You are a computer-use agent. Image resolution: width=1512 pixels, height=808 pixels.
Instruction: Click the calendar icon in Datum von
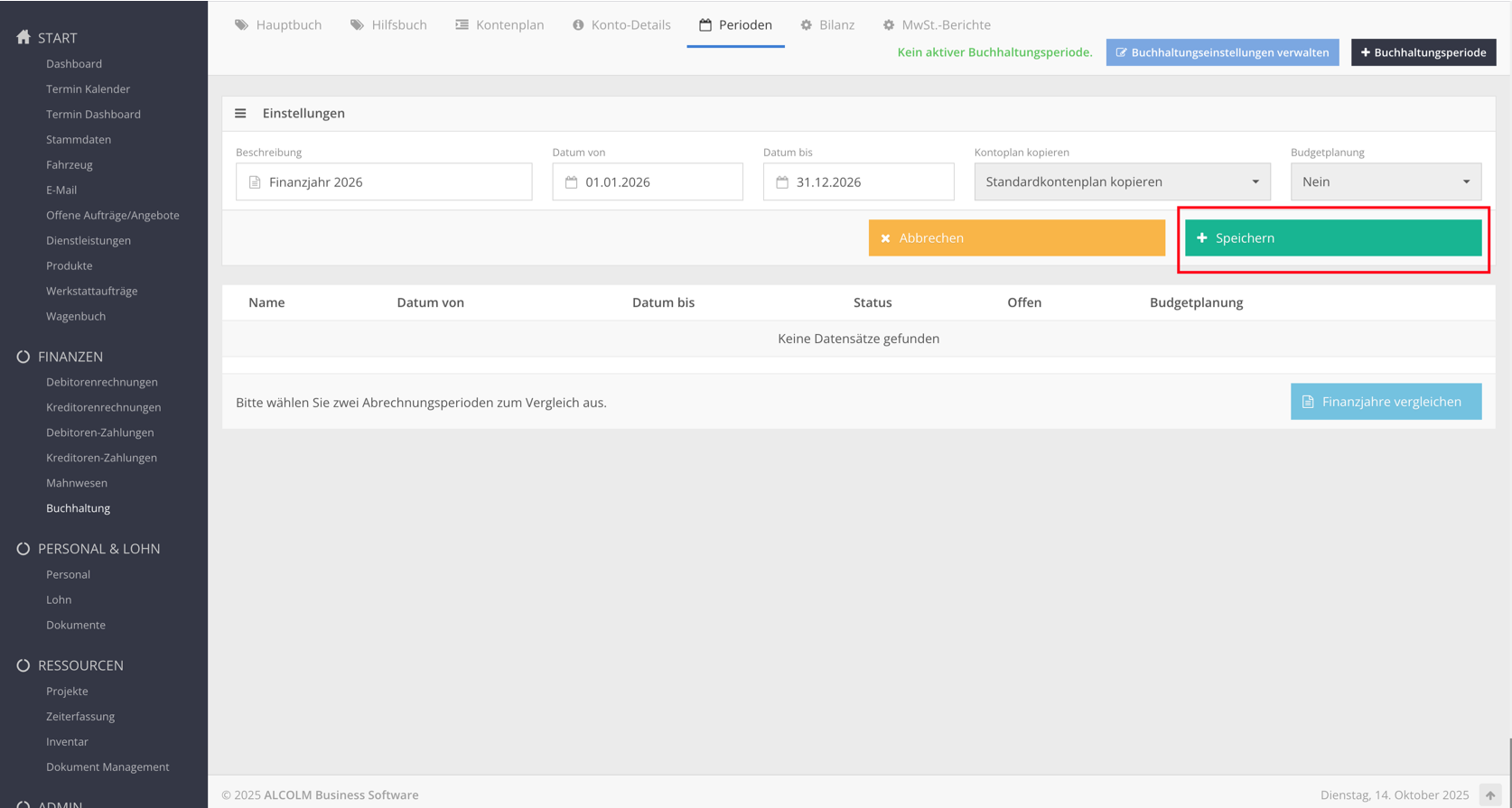click(x=571, y=182)
